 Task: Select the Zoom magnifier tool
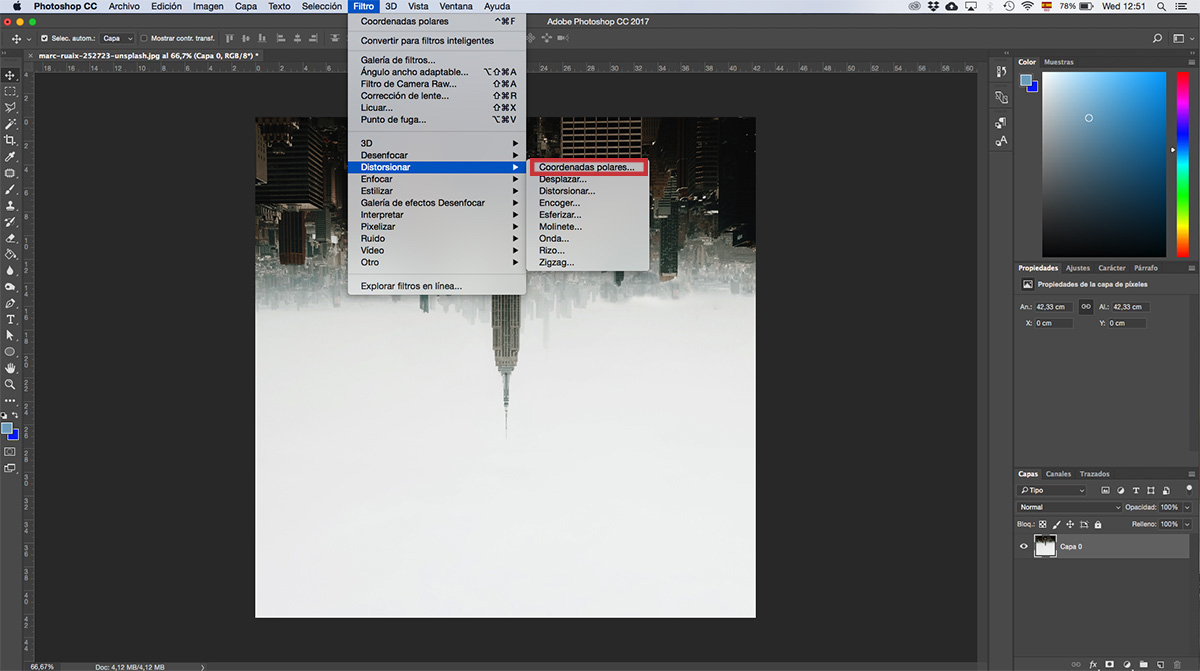click(x=10, y=384)
